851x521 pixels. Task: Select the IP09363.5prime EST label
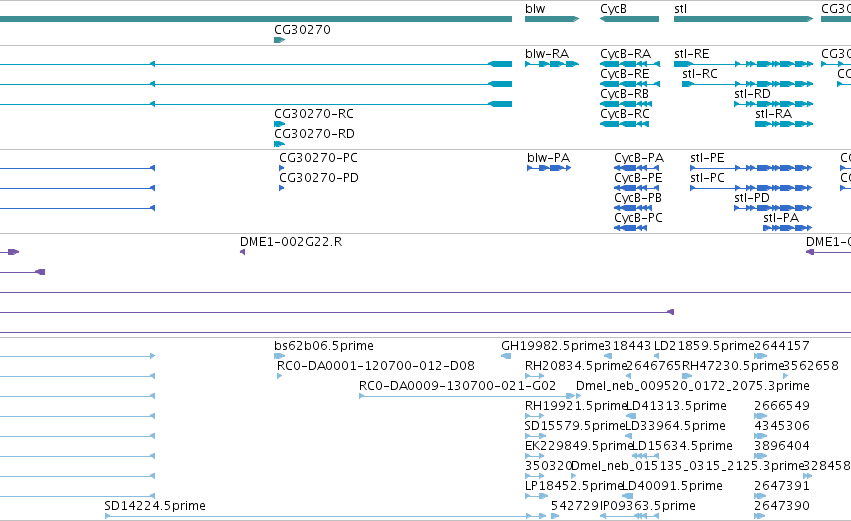click(x=647, y=506)
